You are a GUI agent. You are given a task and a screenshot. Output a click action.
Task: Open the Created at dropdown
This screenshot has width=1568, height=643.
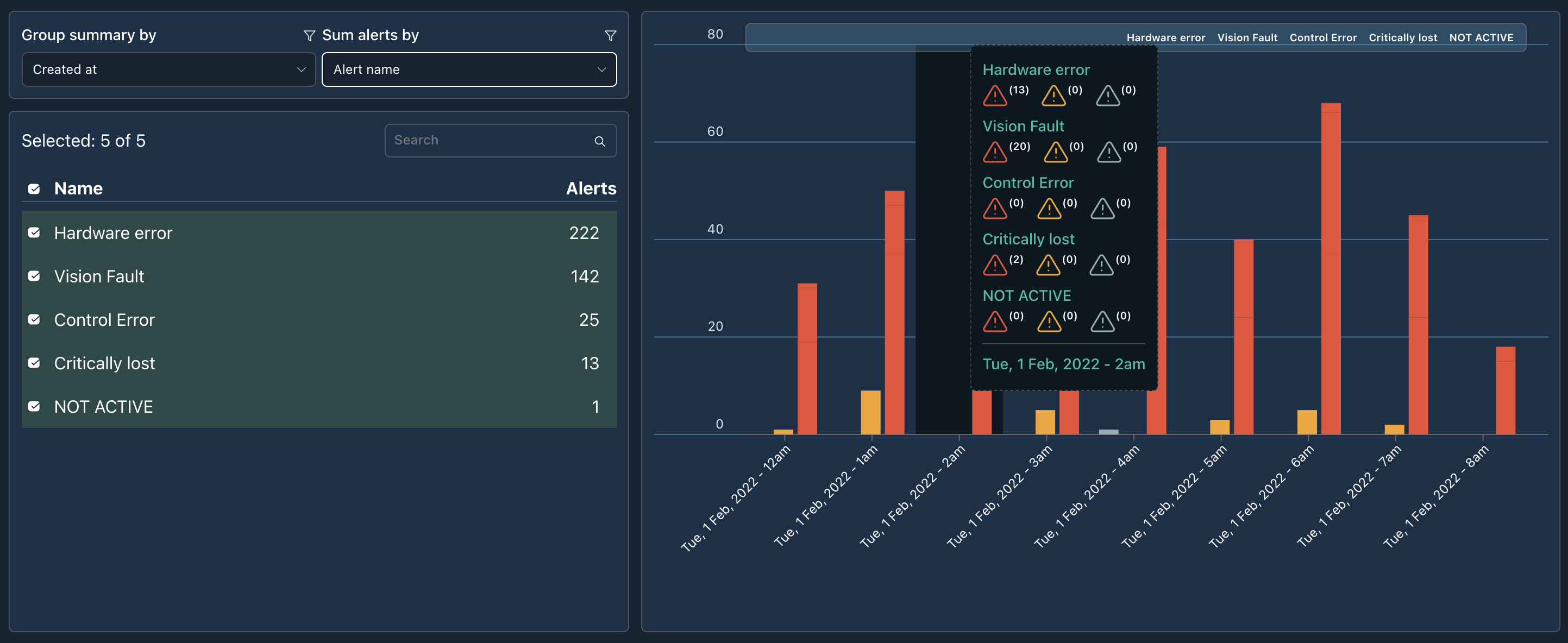click(168, 70)
